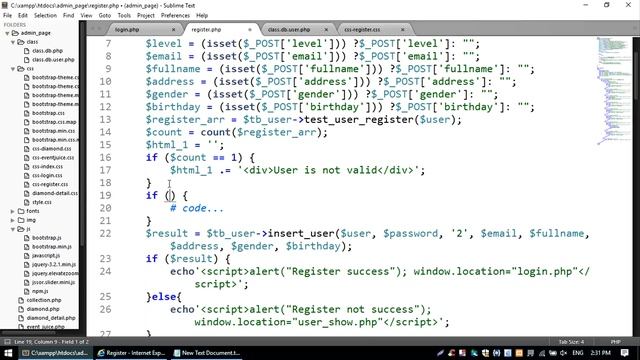Open jssor.slider.mini.js in the sidebar
The width and height of the screenshot is (640, 360).
point(53,282)
